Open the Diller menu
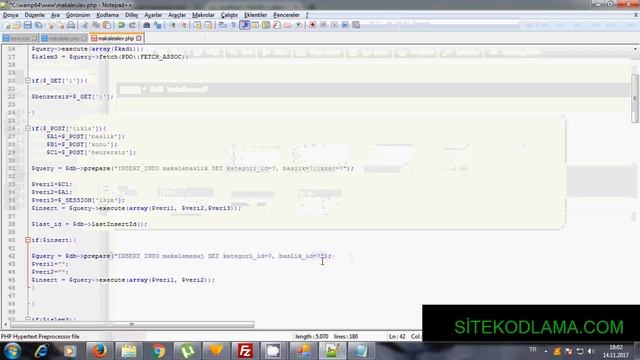The height and width of the screenshot is (360, 640). tap(131, 15)
